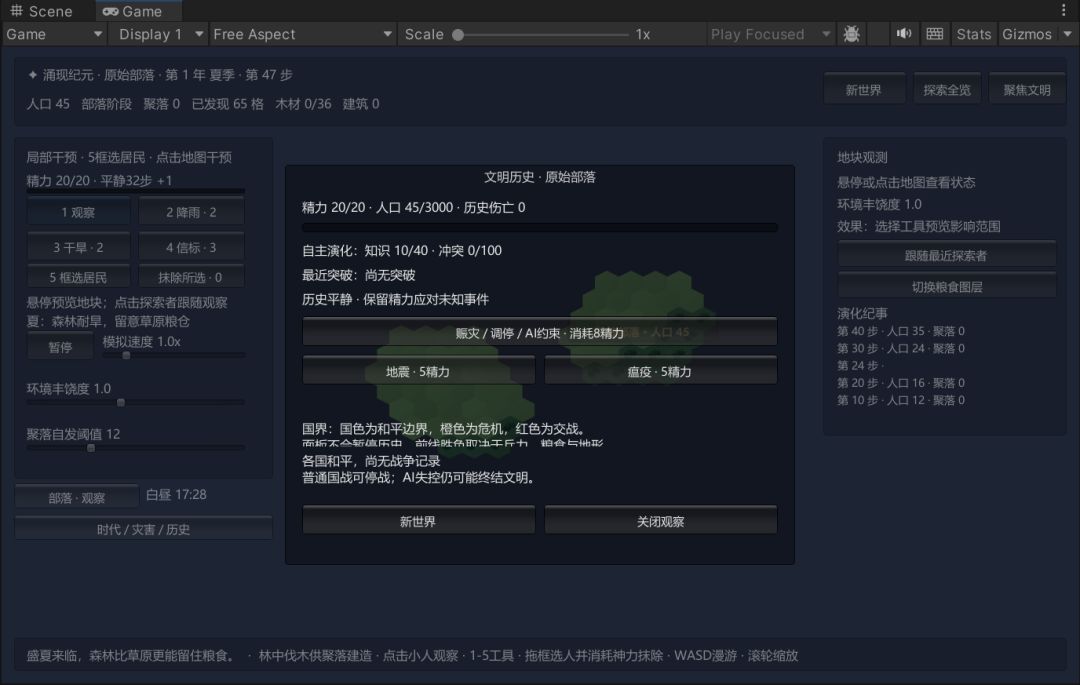This screenshot has width=1080, height=685.
Task: Select the 5 框选居民 tool
Action: click(78, 277)
